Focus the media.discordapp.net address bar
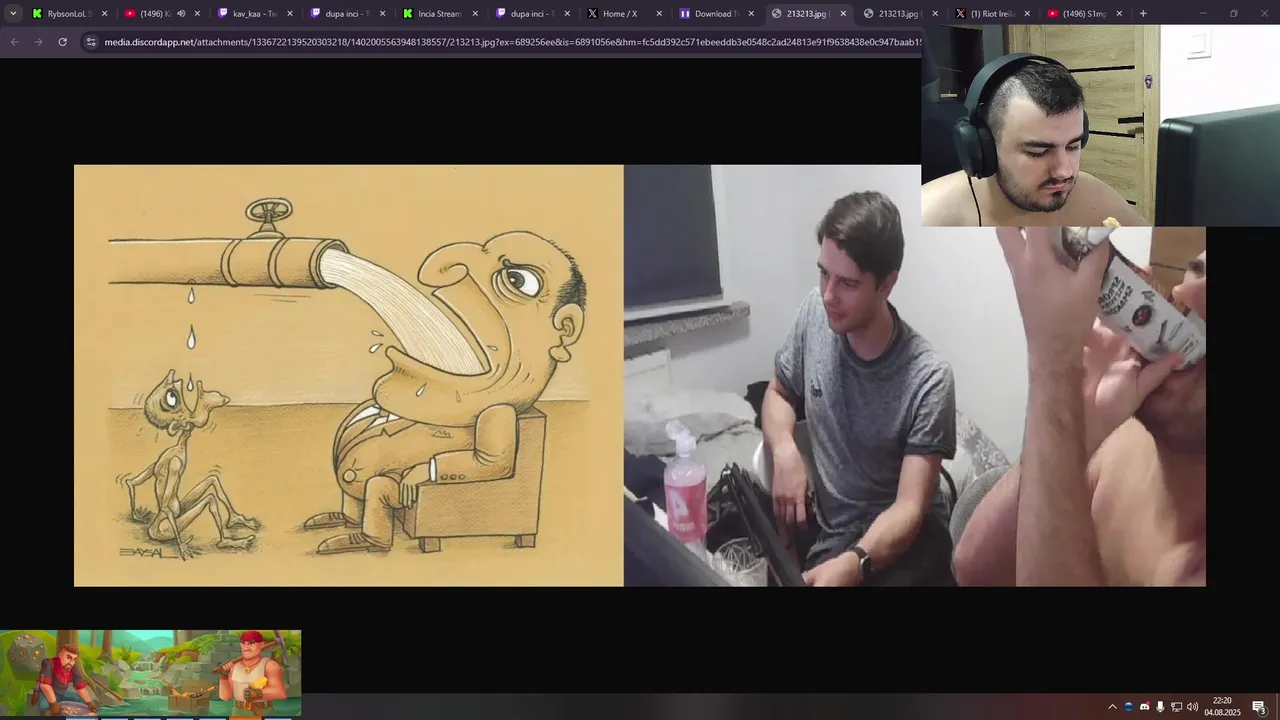The height and width of the screenshot is (720, 1280). coord(510,42)
